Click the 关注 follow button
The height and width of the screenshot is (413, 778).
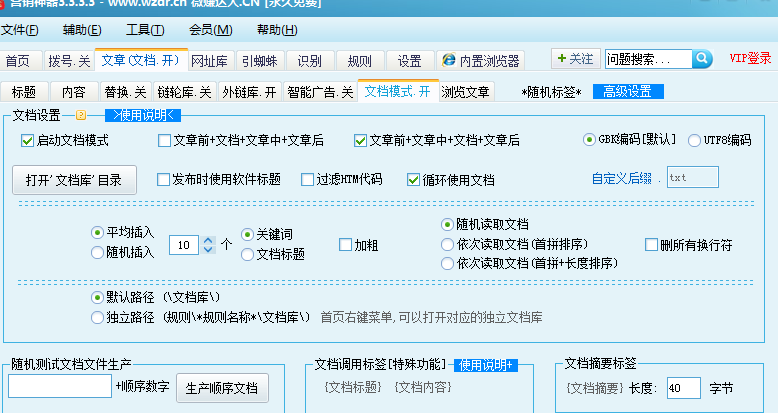click(576, 59)
